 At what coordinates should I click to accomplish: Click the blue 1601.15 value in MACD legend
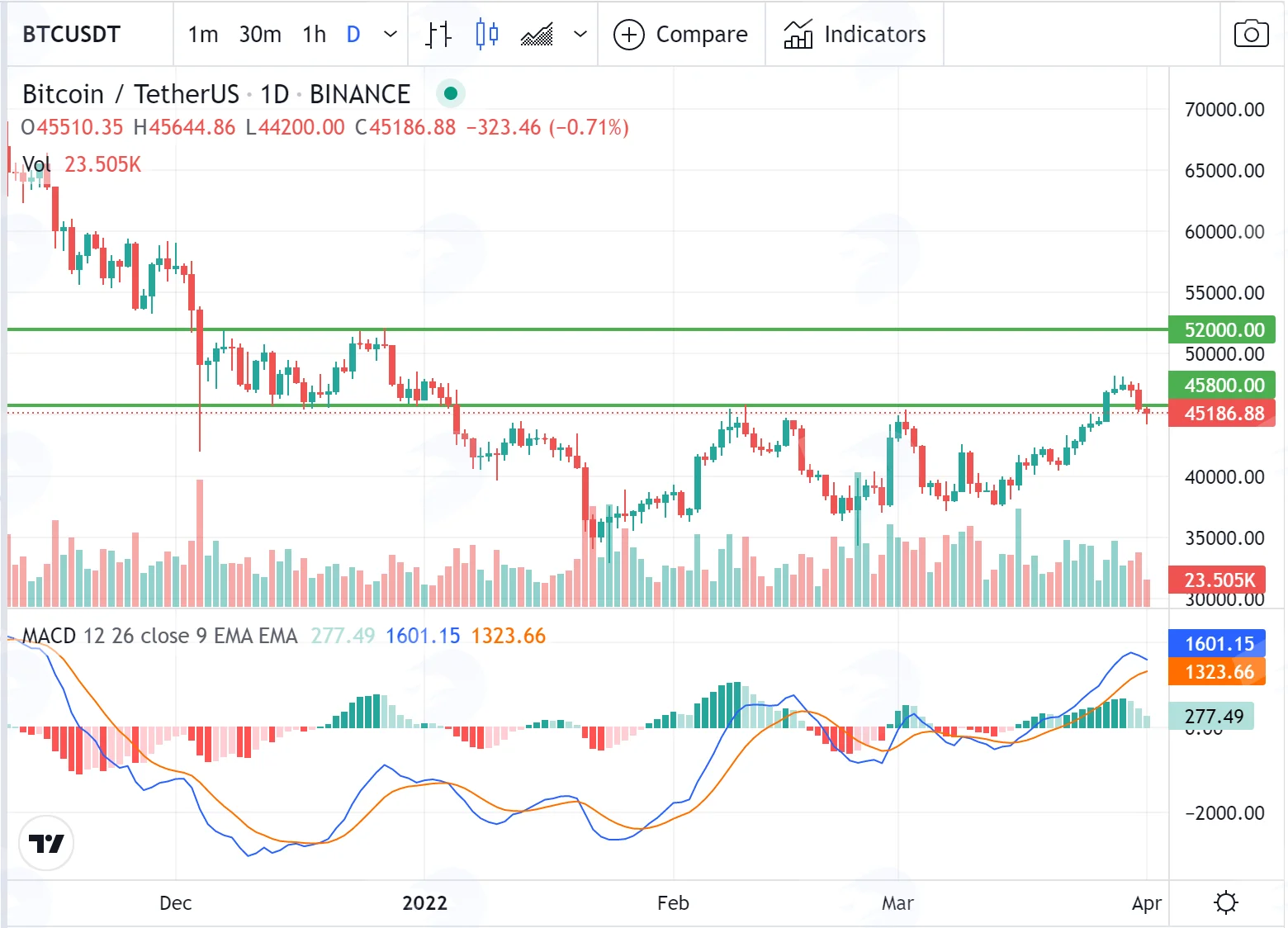tap(423, 636)
